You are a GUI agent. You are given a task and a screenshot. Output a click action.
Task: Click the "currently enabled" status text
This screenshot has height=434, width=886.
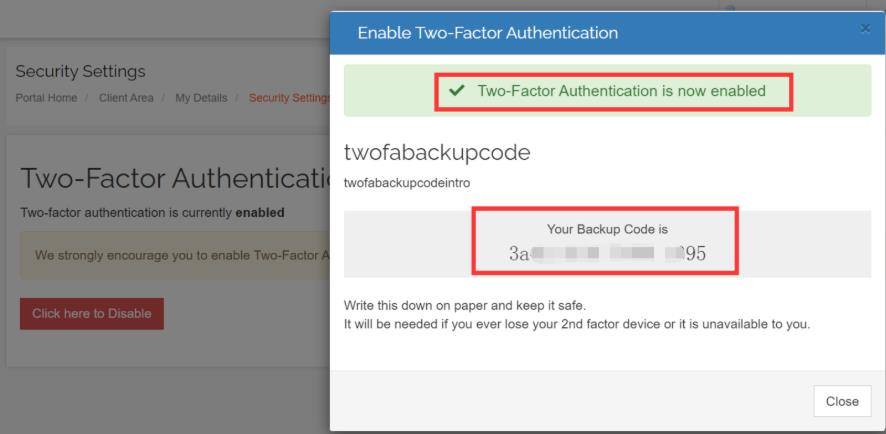click(152, 213)
